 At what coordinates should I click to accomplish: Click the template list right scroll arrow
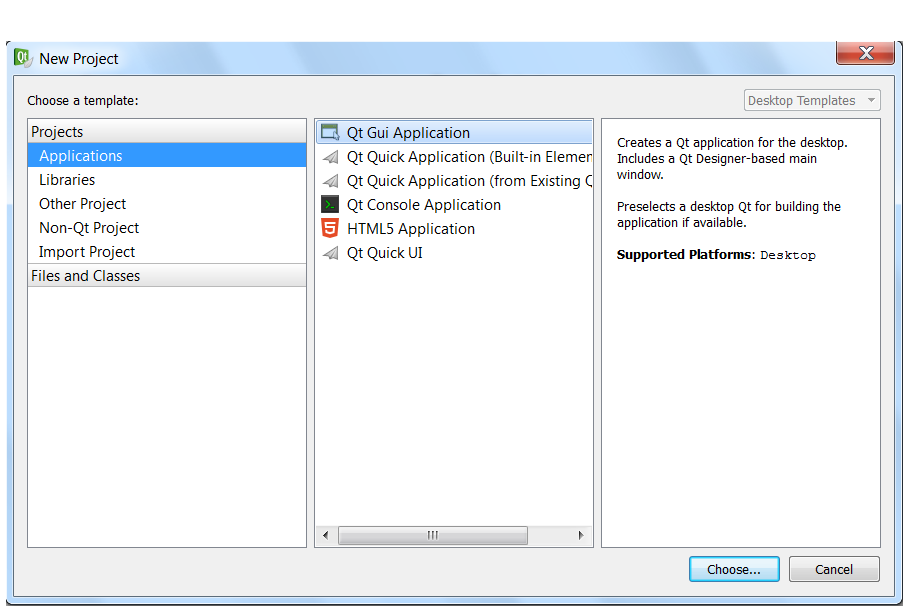[581, 535]
